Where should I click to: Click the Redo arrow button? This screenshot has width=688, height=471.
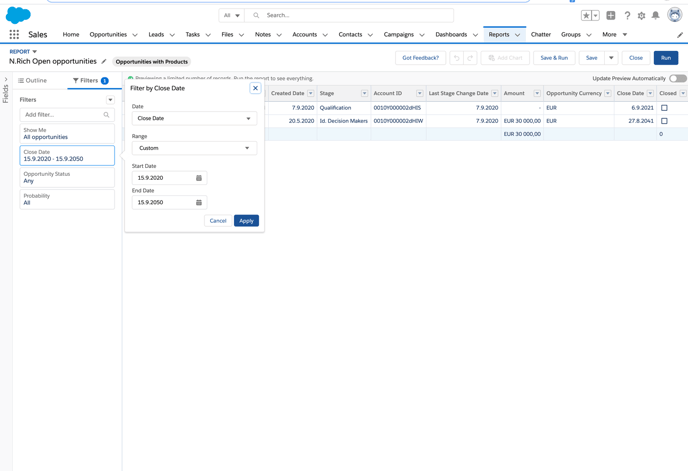pyautogui.click(x=470, y=58)
